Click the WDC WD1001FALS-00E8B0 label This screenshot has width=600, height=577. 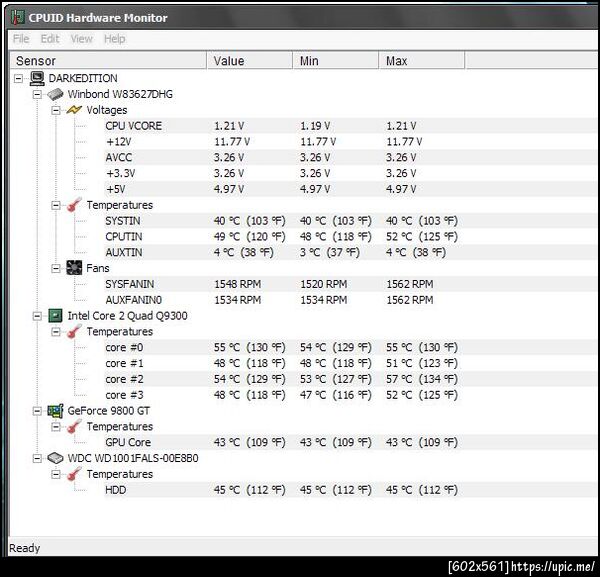[x=133, y=458]
